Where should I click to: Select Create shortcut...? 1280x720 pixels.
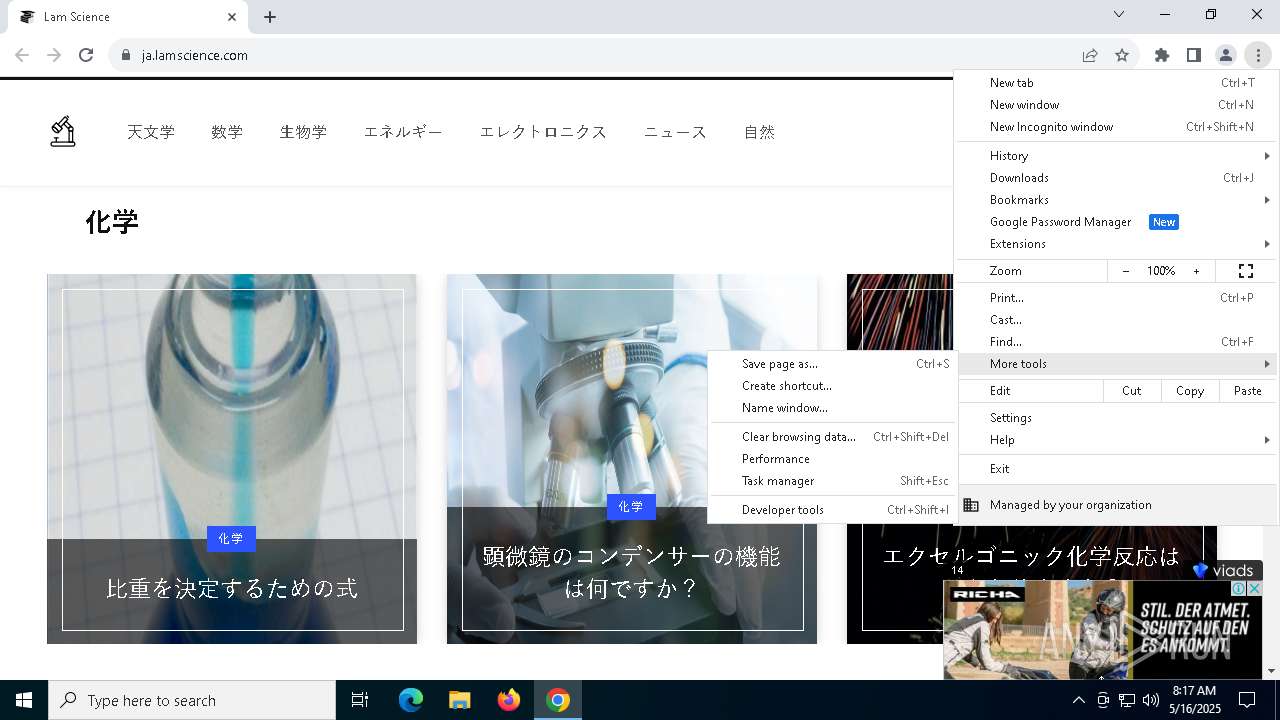pos(833,386)
